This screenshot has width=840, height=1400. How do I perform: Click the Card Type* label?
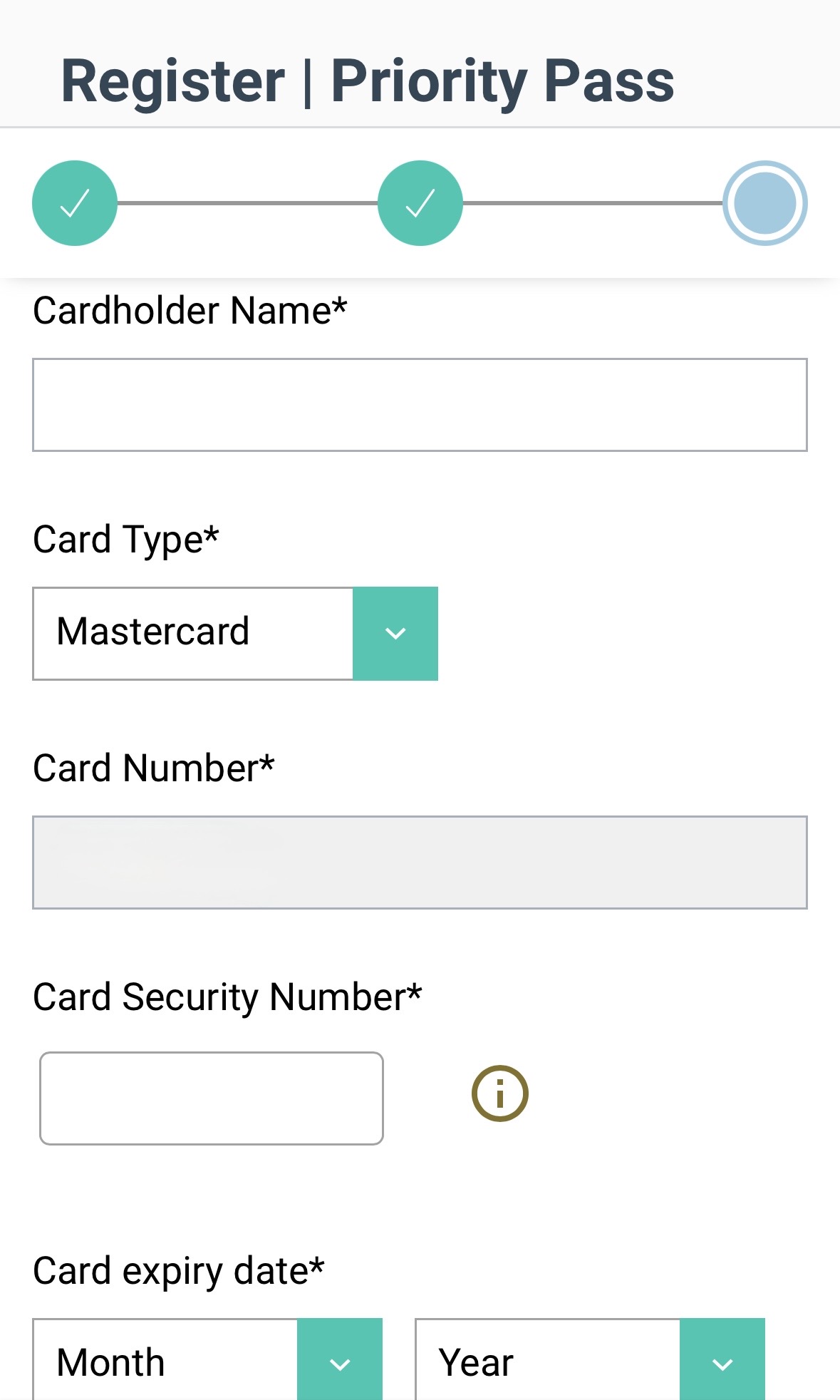(126, 540)
